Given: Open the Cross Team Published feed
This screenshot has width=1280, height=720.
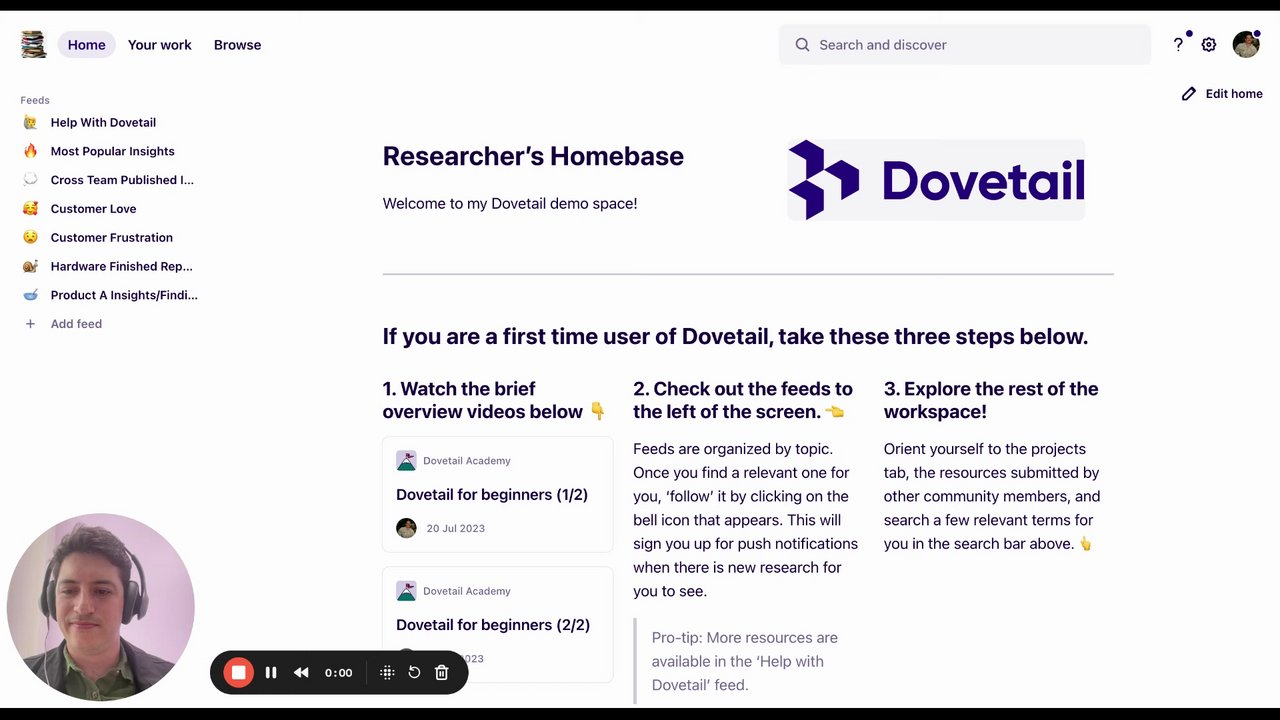Looking at the screenshot, I should pos(122,180).
